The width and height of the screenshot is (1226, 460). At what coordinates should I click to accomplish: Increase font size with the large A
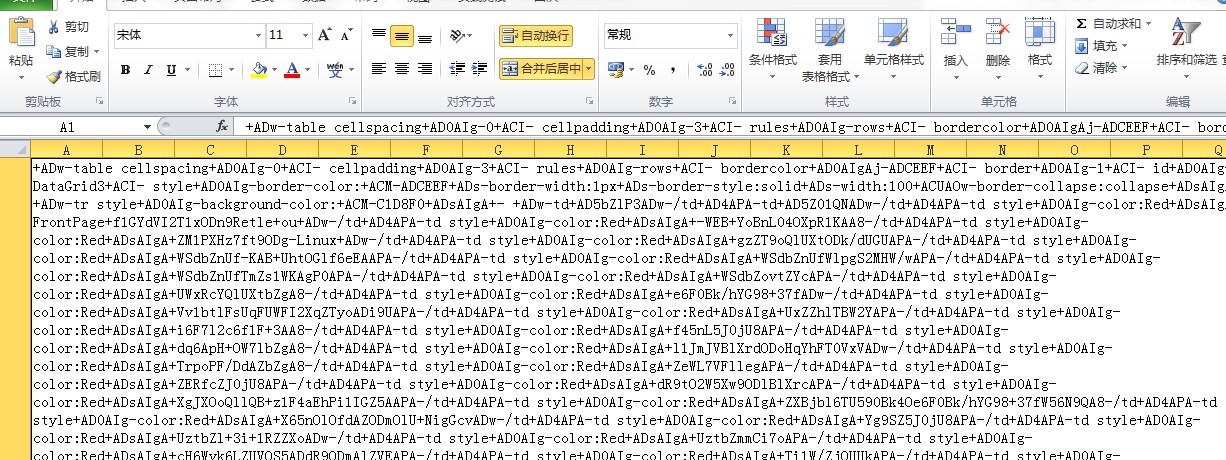pyautogui.click(x=324, y=35)
